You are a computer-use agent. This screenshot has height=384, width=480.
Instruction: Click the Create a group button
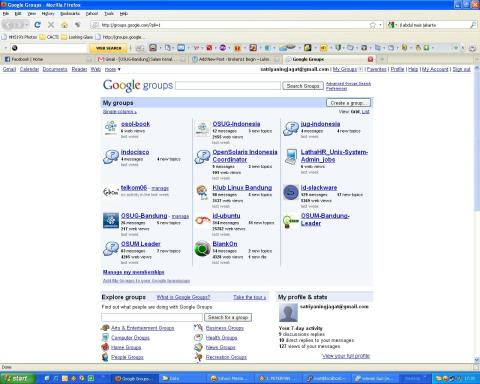348,103
